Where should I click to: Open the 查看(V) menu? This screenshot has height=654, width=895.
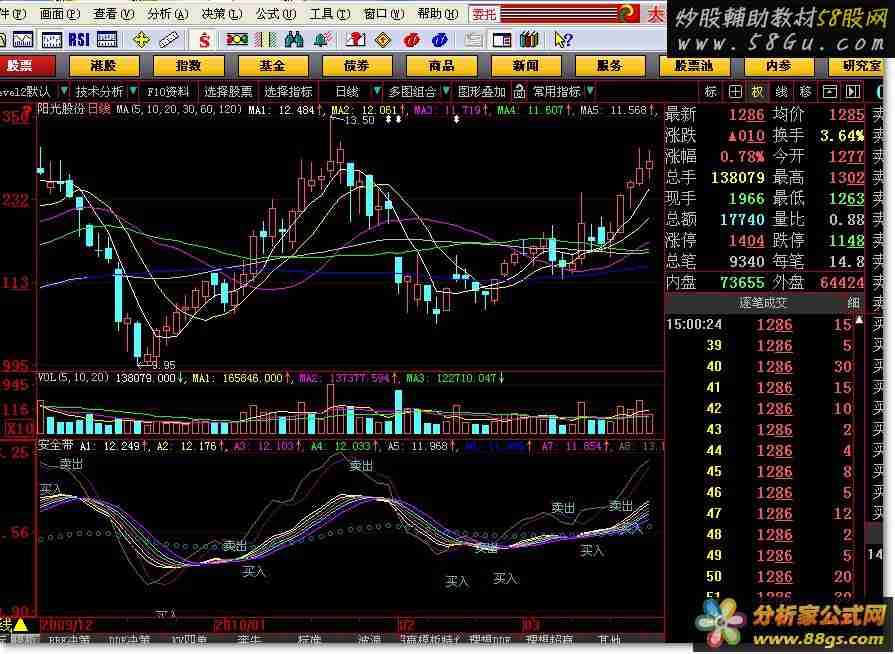114,14
